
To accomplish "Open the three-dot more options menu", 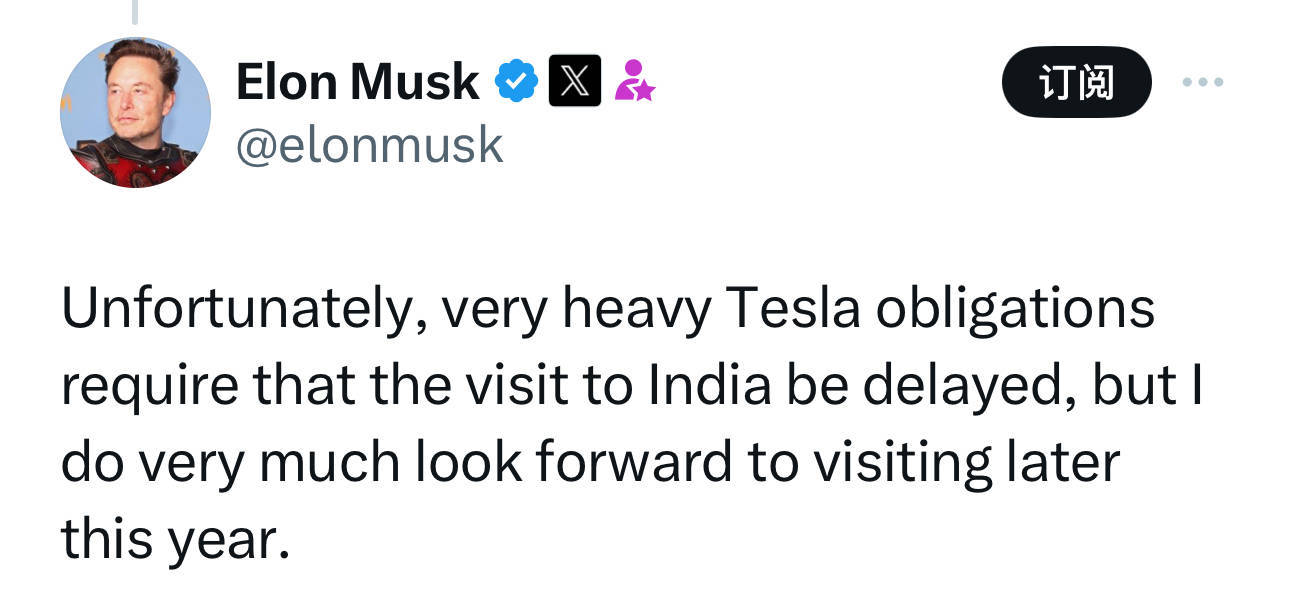I will (x=1202, y=82).
